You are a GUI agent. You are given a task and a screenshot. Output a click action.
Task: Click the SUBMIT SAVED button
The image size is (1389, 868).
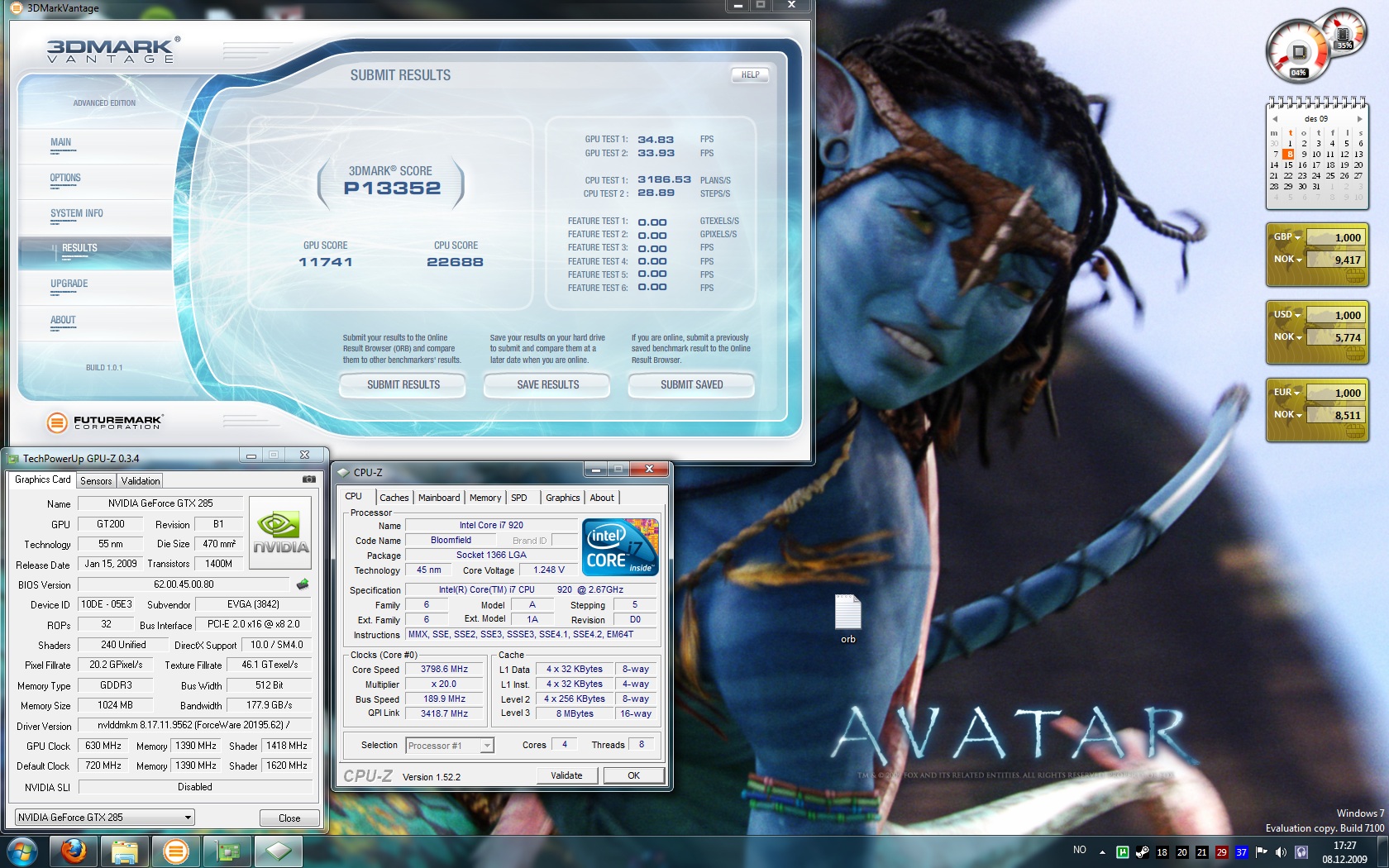[691, 385]
